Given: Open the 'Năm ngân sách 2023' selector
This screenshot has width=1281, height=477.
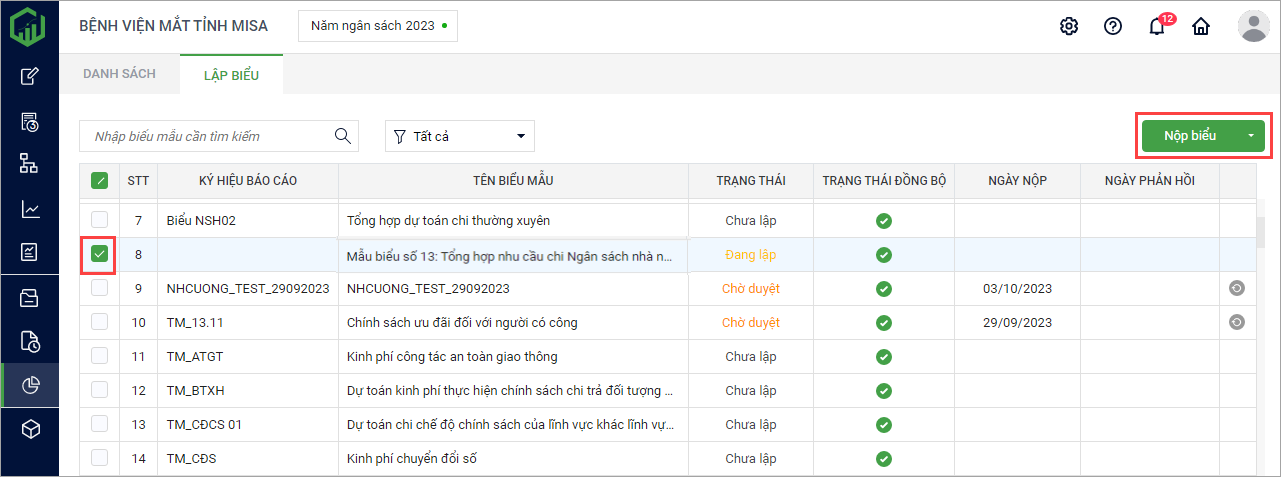Looking at the screenshot, I should pyautogui.click(x=377, y=26).
